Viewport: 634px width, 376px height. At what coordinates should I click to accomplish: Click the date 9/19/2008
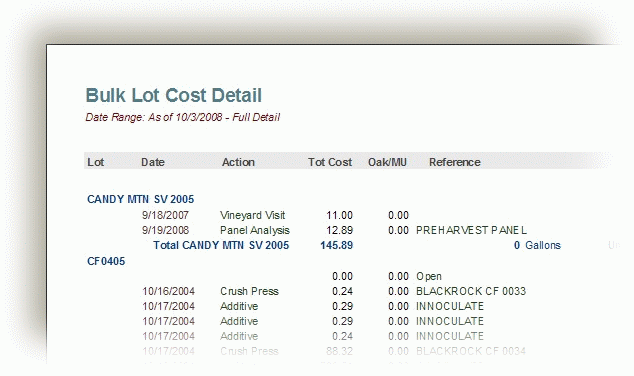pyautogui.click(x=165, y=230)
